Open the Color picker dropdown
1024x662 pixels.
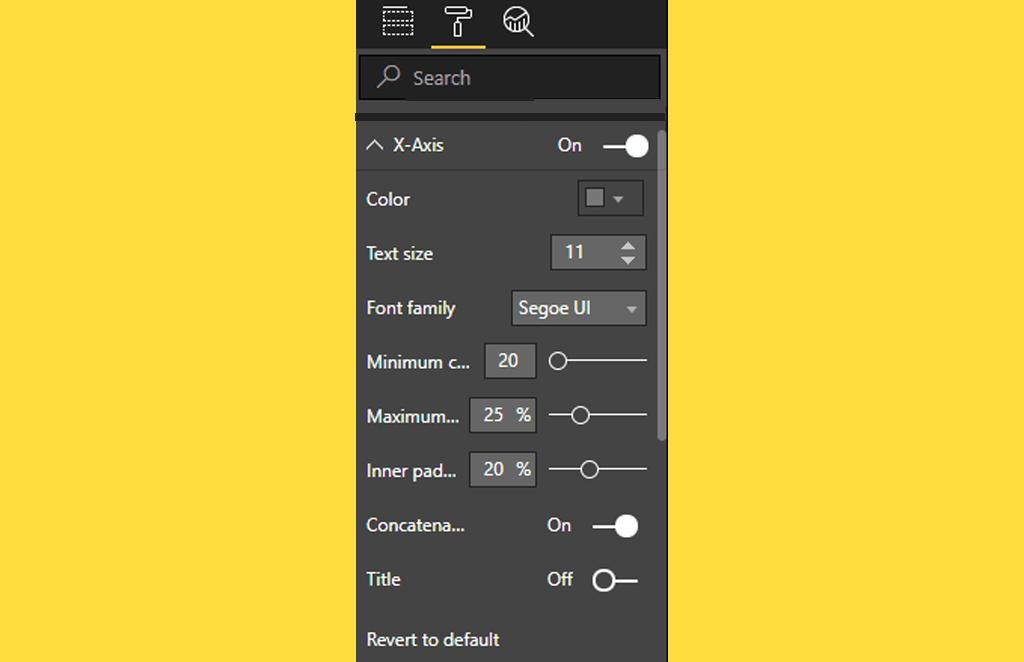609,199
